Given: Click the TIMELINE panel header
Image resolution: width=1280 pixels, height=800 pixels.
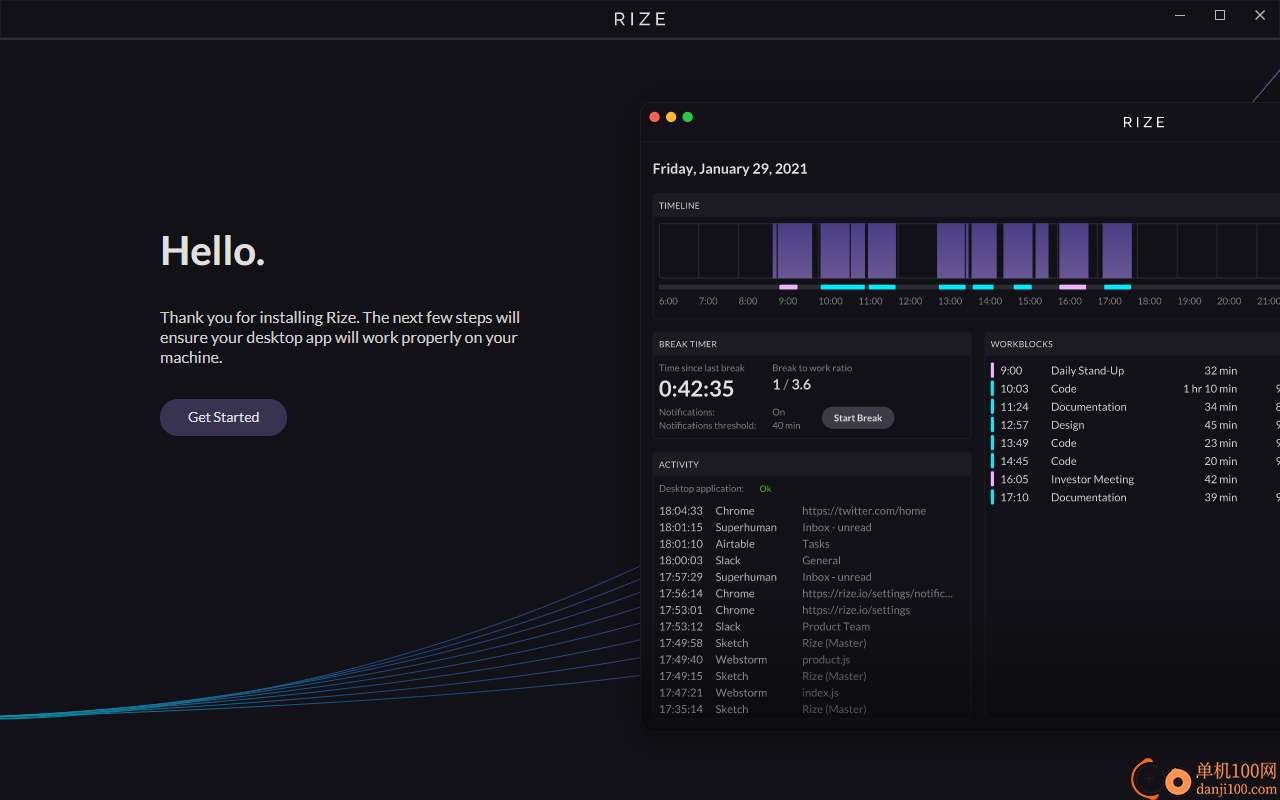Looking at the screenshot, I should tap(966, 205).
